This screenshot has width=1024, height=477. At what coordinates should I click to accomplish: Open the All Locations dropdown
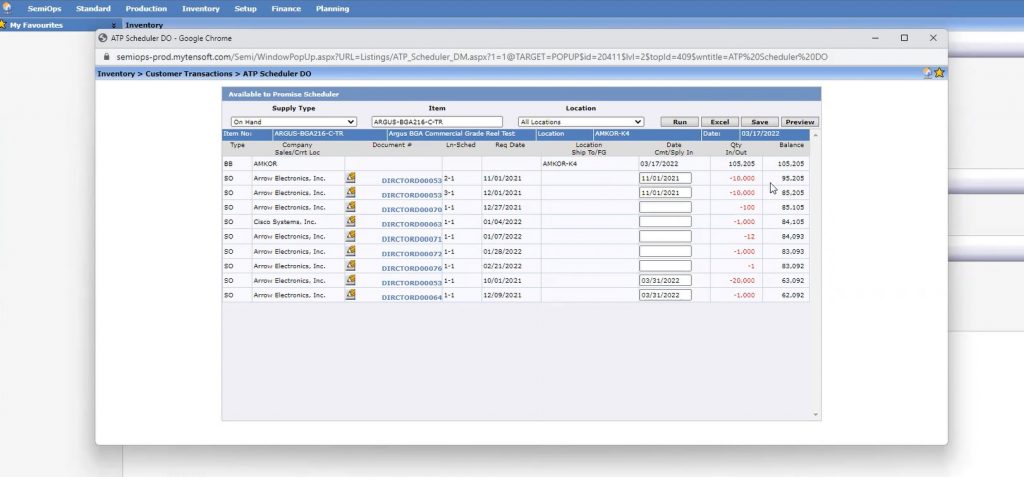tap(581, 122)
